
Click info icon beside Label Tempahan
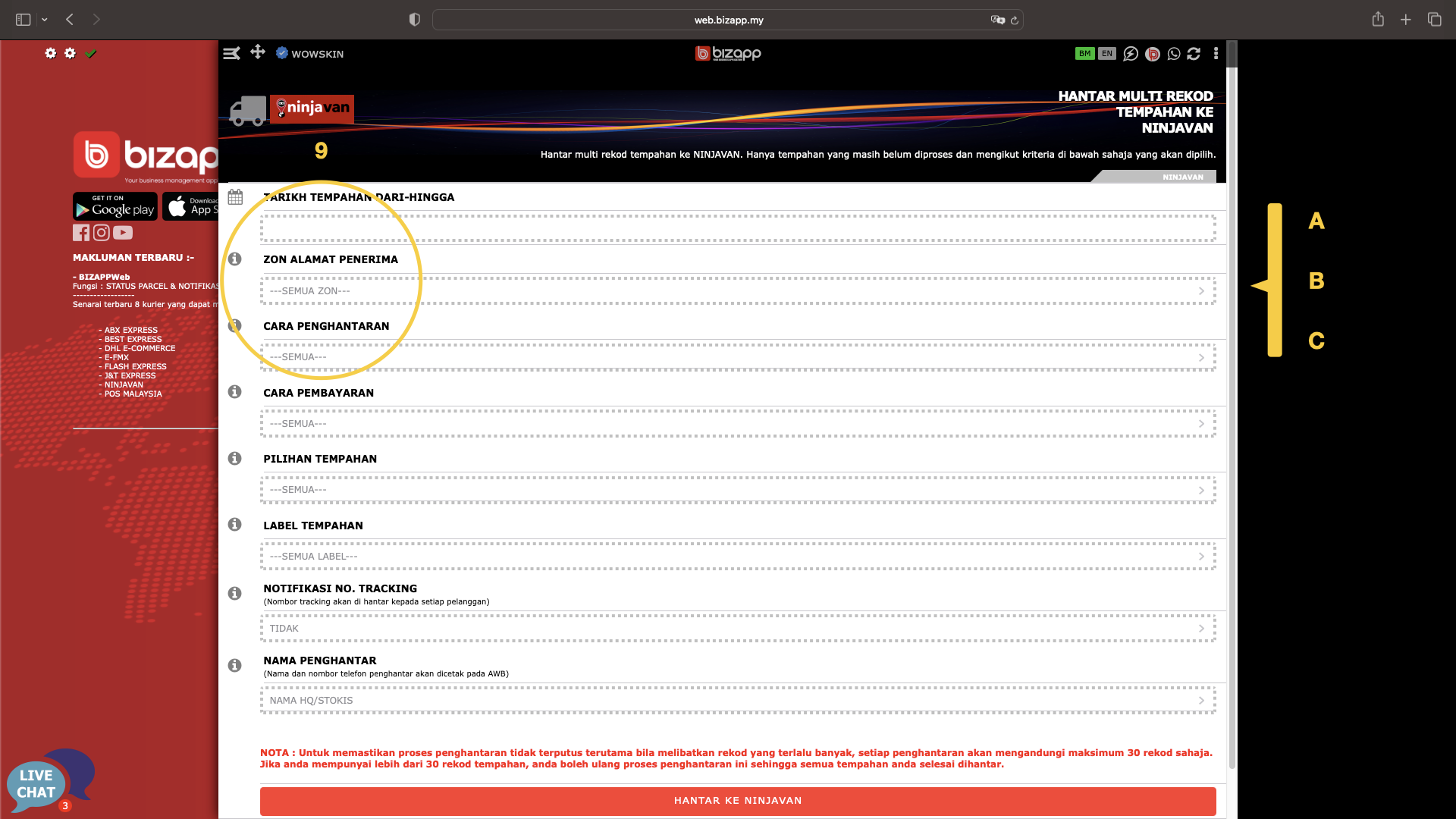235,525
